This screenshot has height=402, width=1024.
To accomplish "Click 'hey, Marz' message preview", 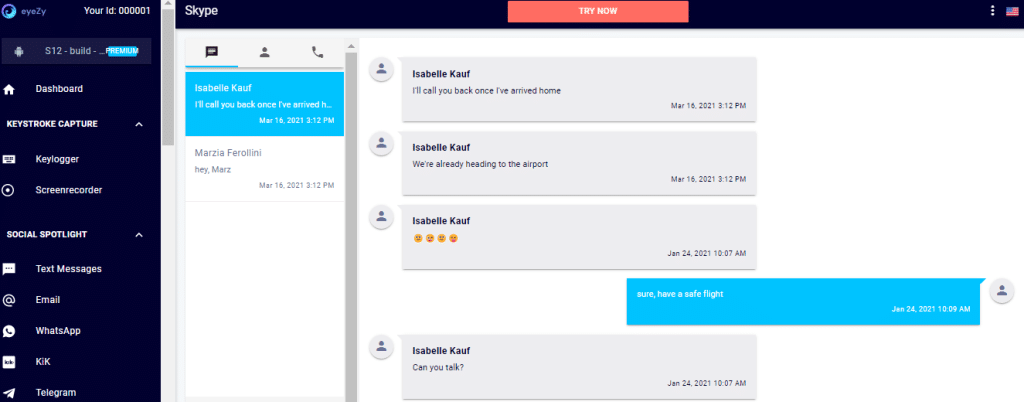I will [x=213, y=170].
